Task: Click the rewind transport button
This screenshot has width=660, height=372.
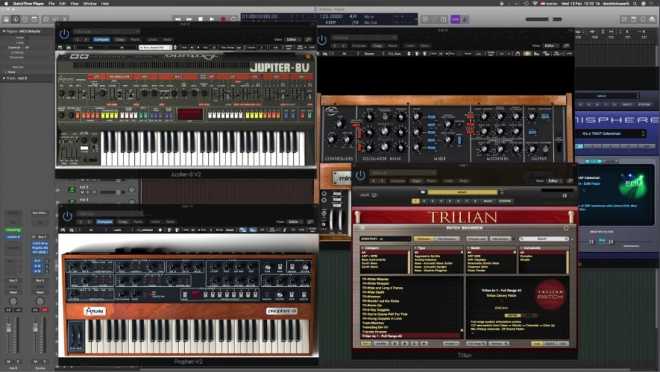Action: (x=178, y=19)
